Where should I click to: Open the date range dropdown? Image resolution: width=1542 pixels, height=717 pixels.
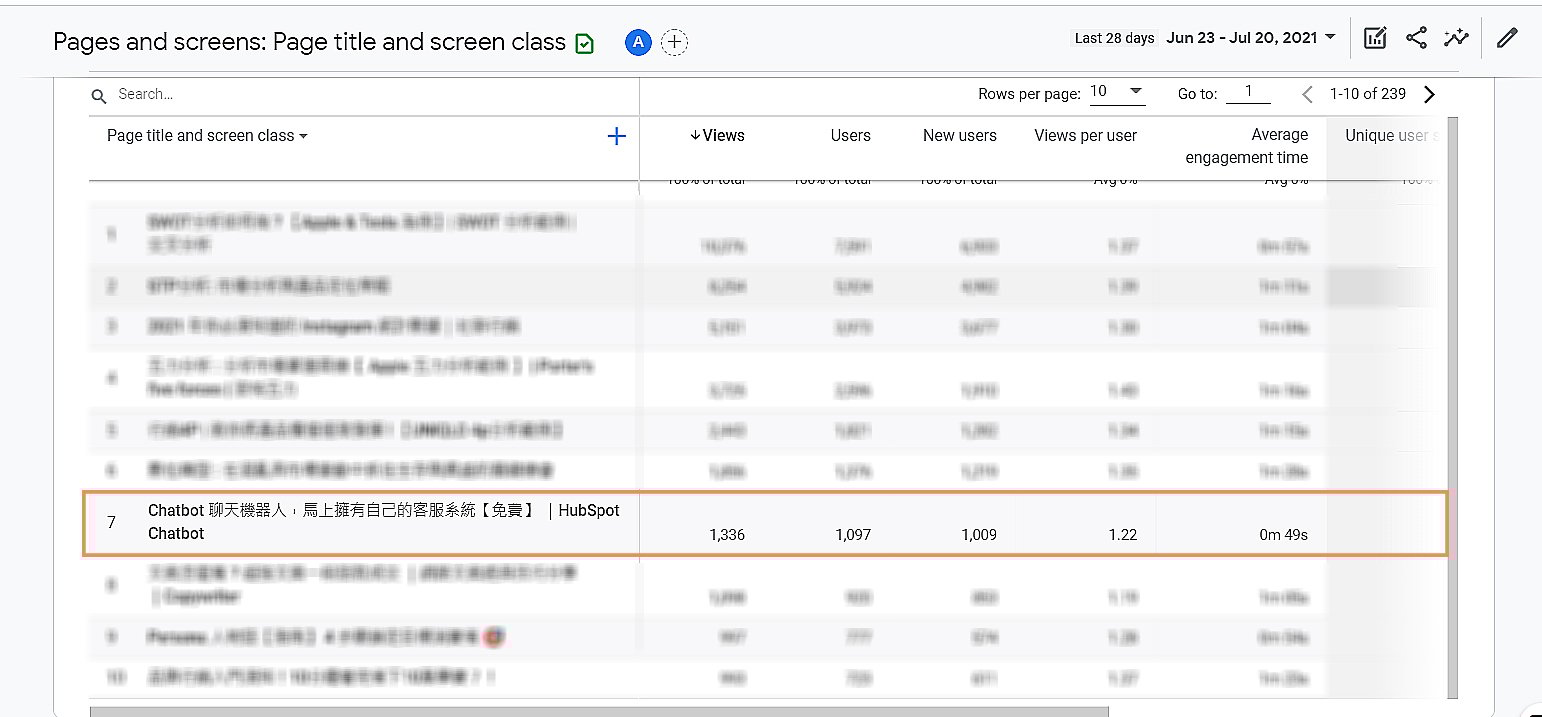(x=1250, y=38)
